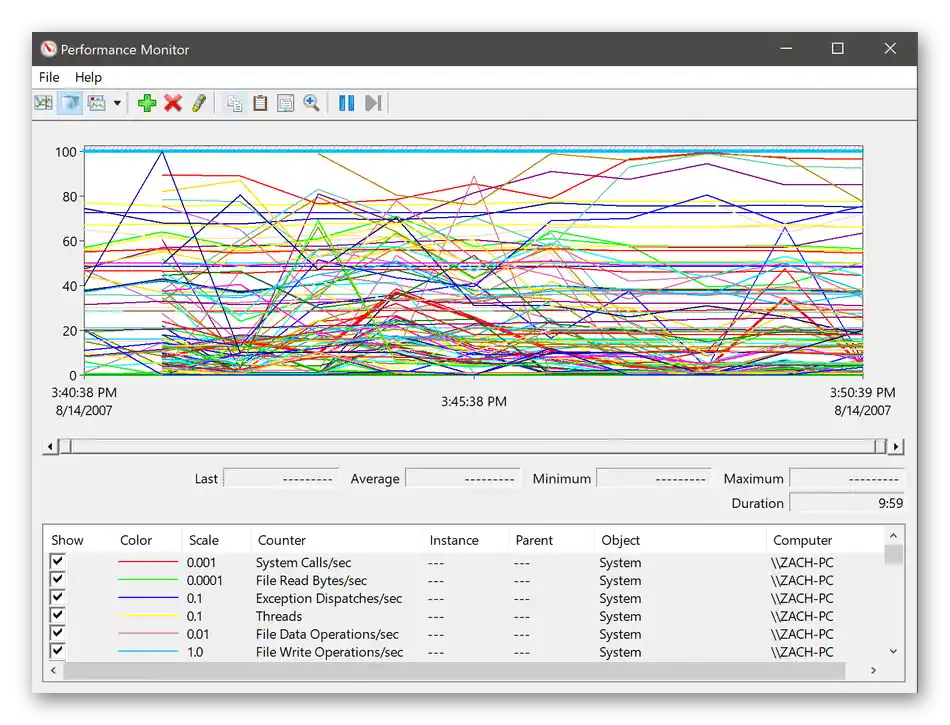Click the Copy Properties icon
This screenshot has height=725, width=950.
234,103
